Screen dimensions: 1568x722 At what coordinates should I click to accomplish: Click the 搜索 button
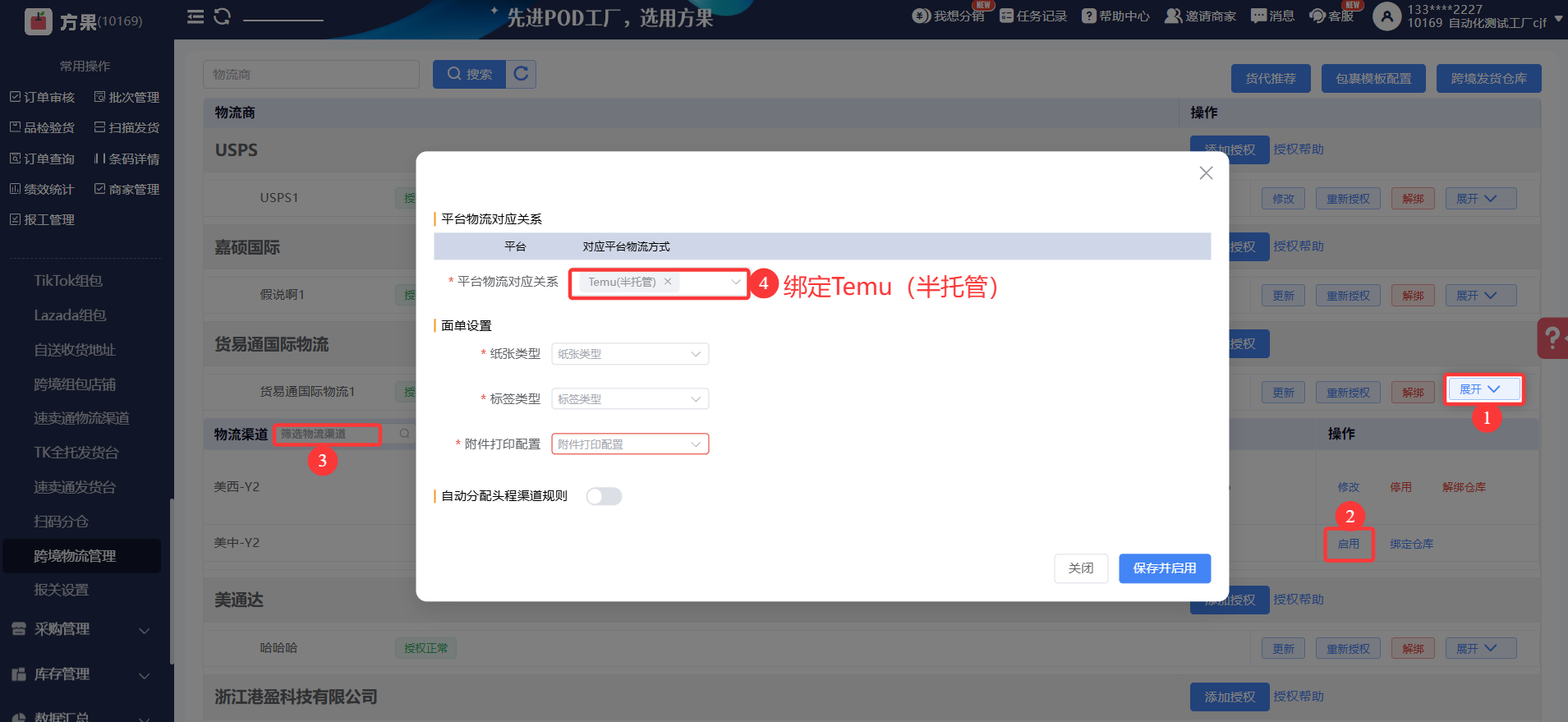pyautogui.click(x=469, y=74)
